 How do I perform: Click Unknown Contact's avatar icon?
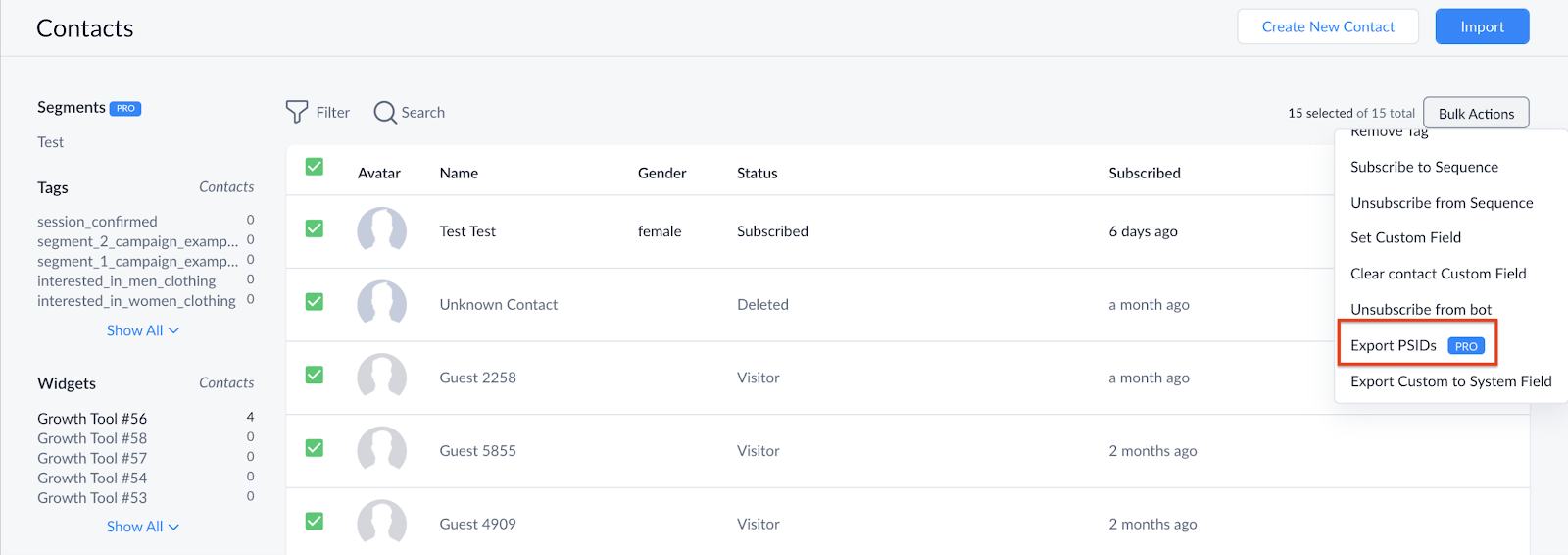point(381,305)
